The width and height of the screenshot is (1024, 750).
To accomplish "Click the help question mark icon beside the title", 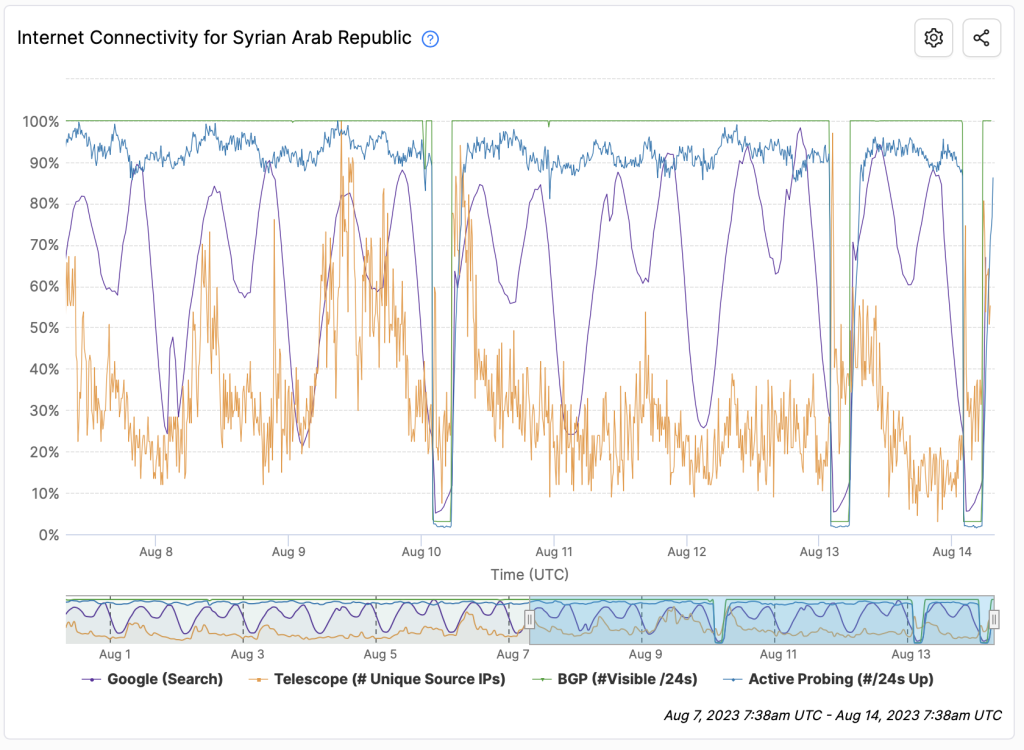I will tap(430, 39).
